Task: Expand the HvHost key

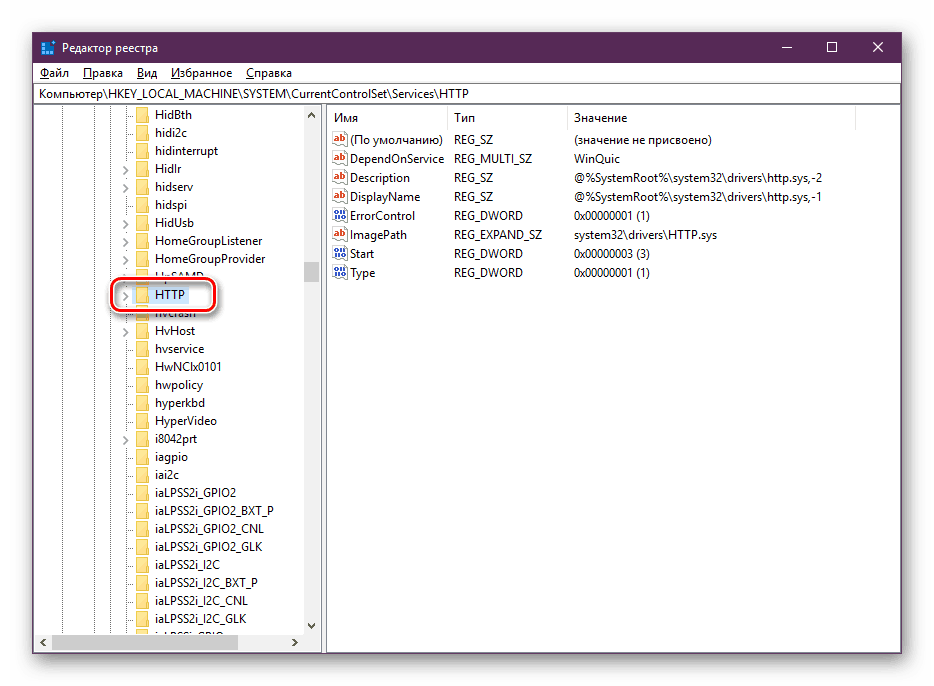Action: tap(125, 332)
